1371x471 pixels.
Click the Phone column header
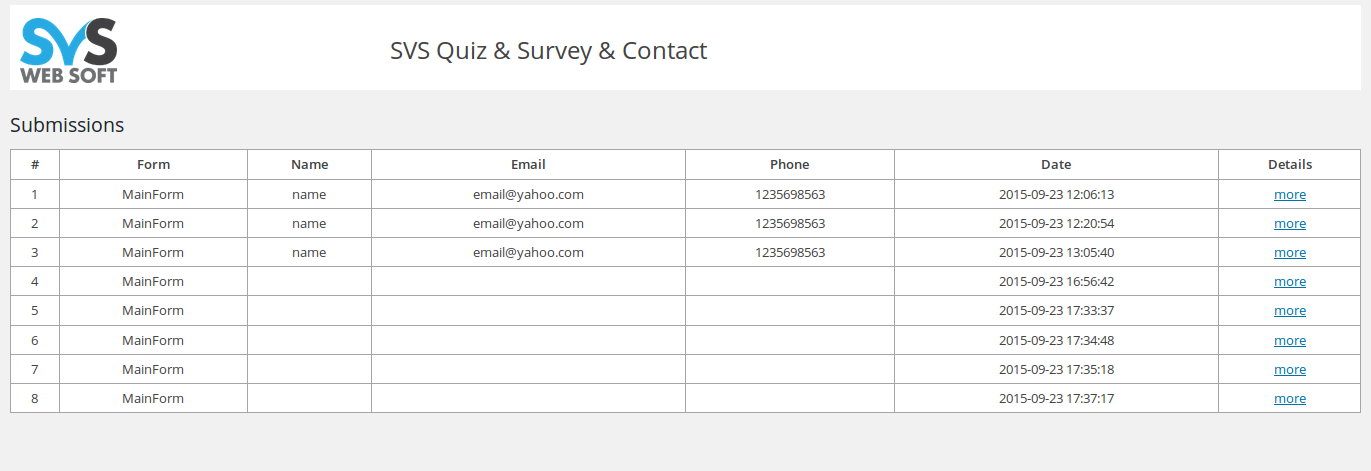[789, 165]
